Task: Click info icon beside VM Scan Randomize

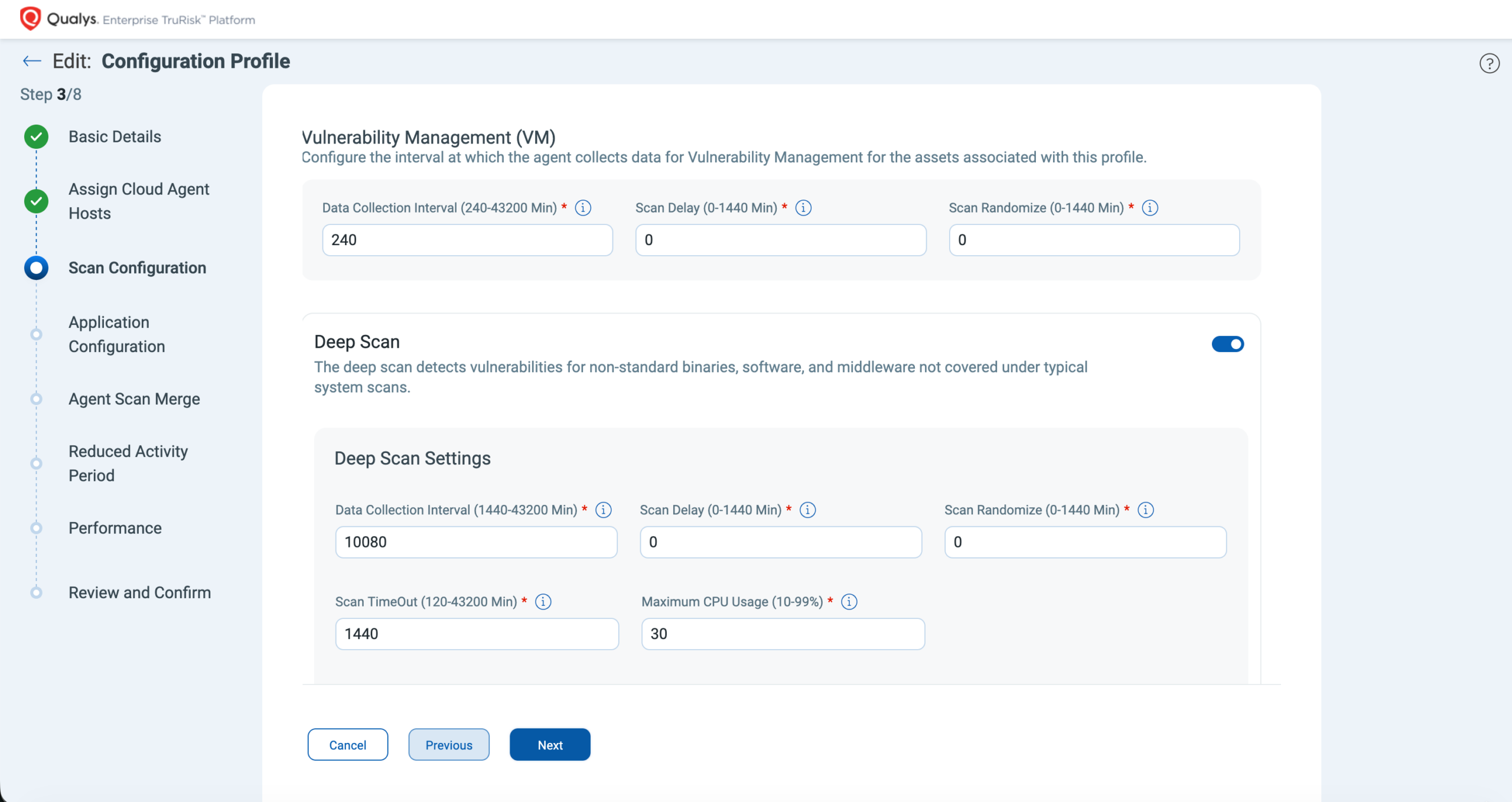Action: tap(1149, 208)
